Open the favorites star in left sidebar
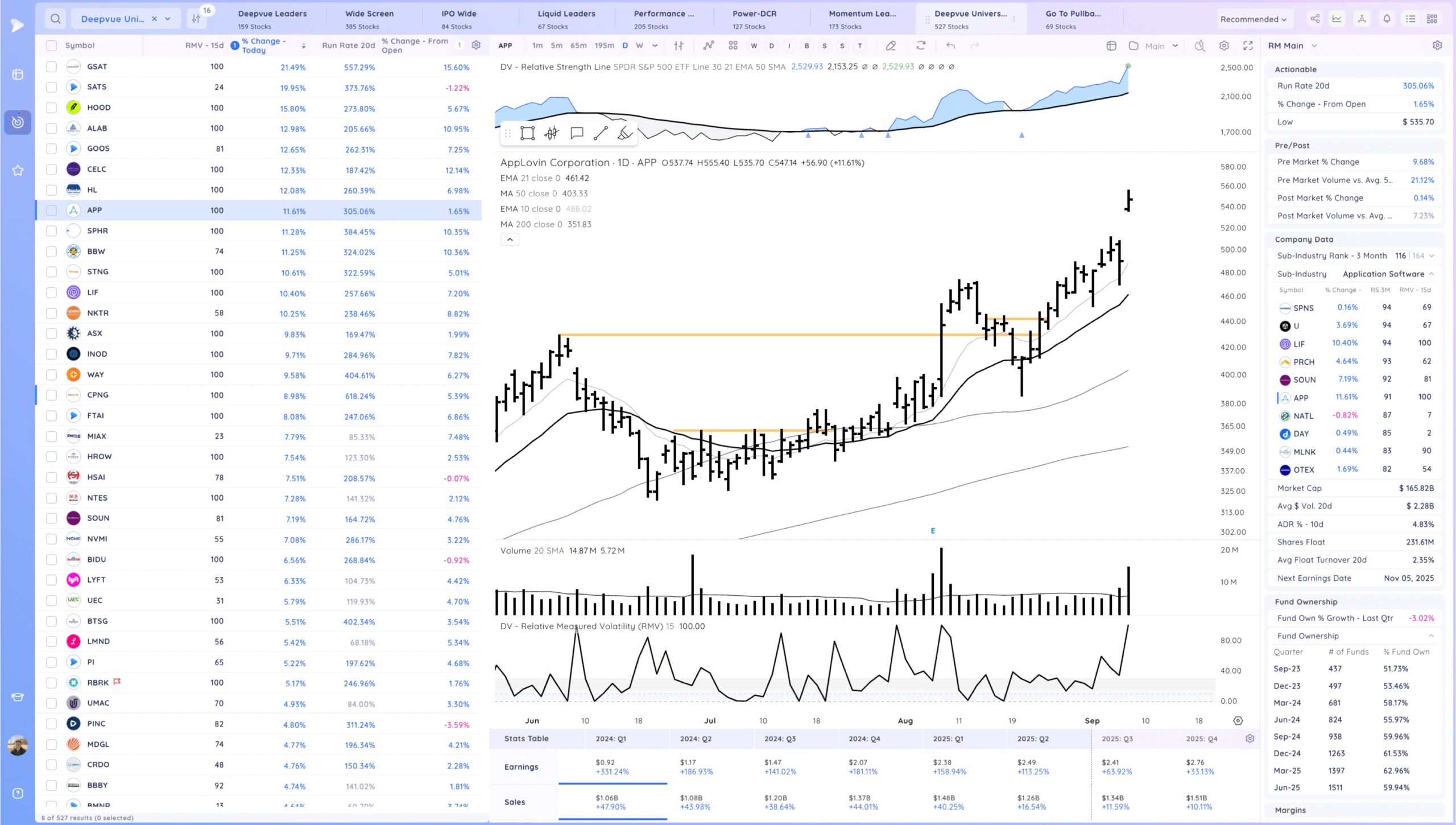 pos(18,170)
